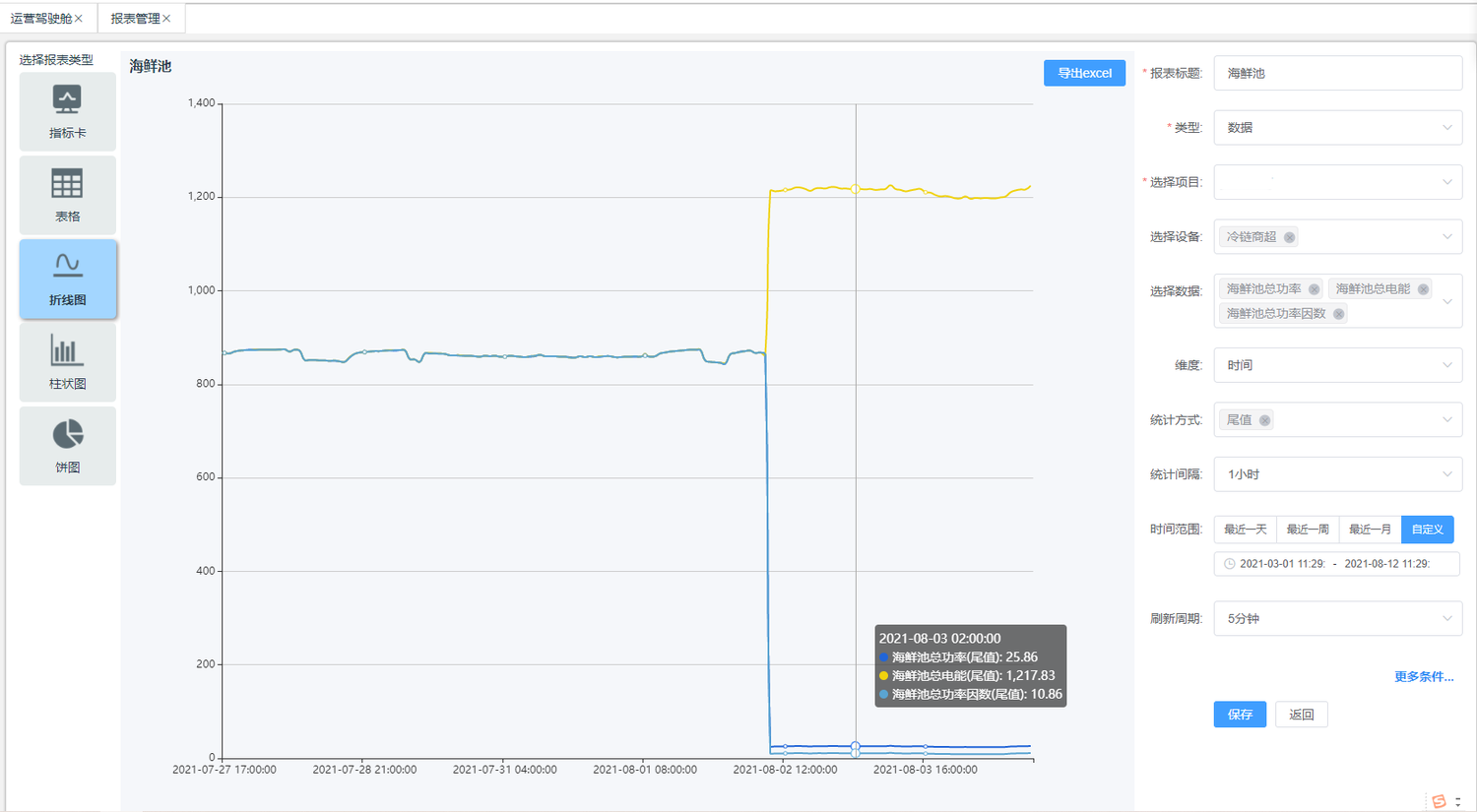Click the x-axis label 2021-07-27 17:00:00
Viewport: 1477px width, 812px height.
225,770
